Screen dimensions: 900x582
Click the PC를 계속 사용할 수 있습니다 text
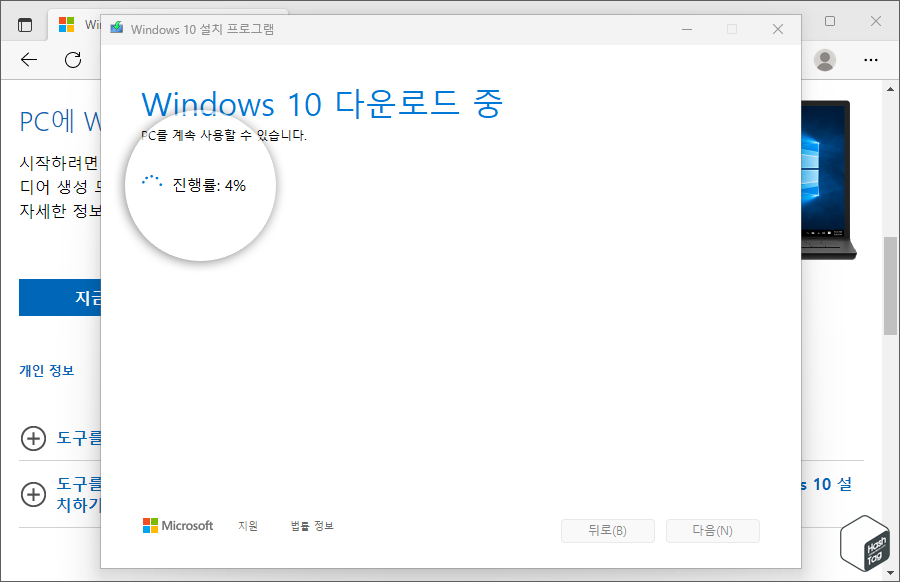pos(224,135)
